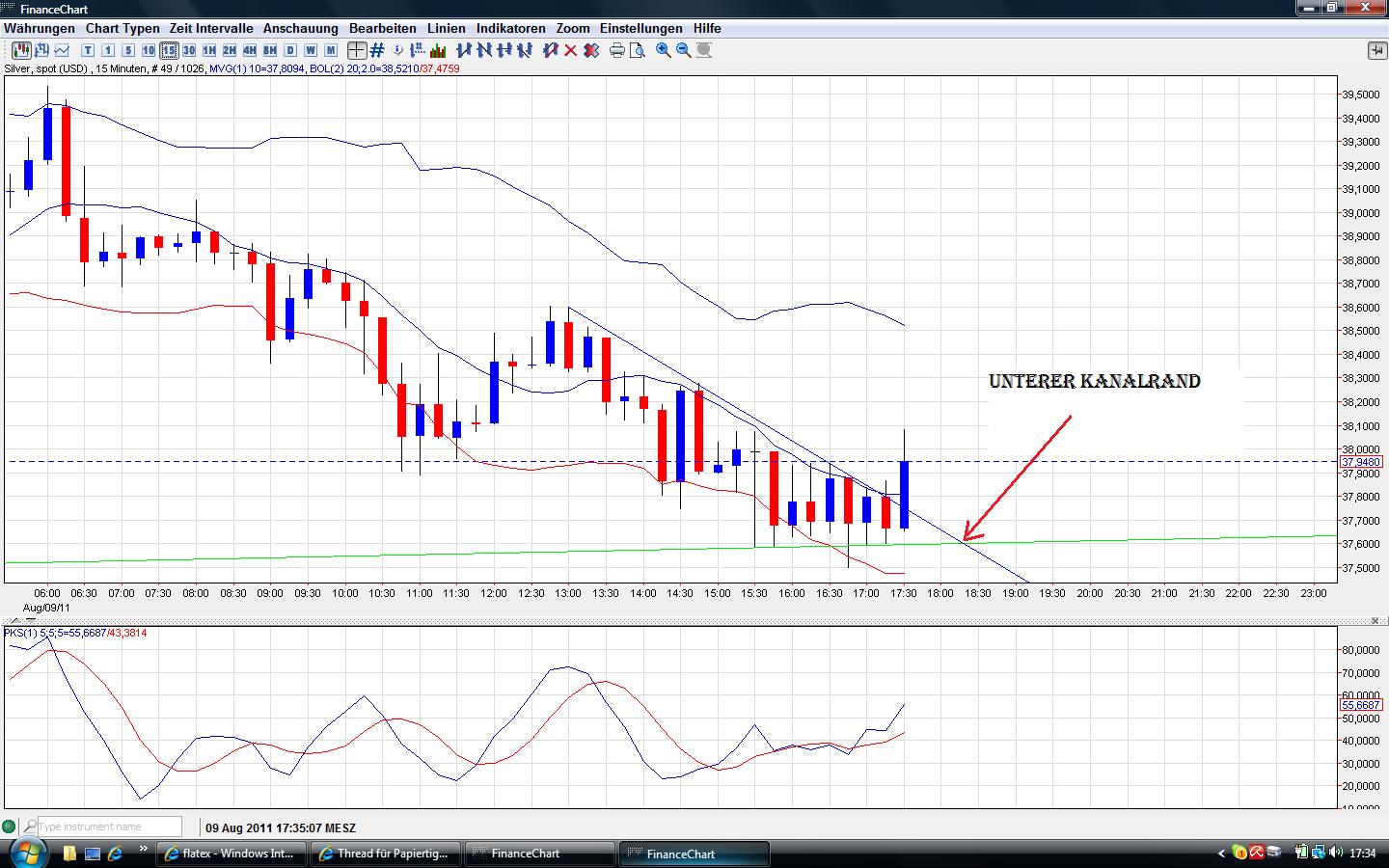
Task: Open the Zeit Intervalle menu
Action: 211,29
